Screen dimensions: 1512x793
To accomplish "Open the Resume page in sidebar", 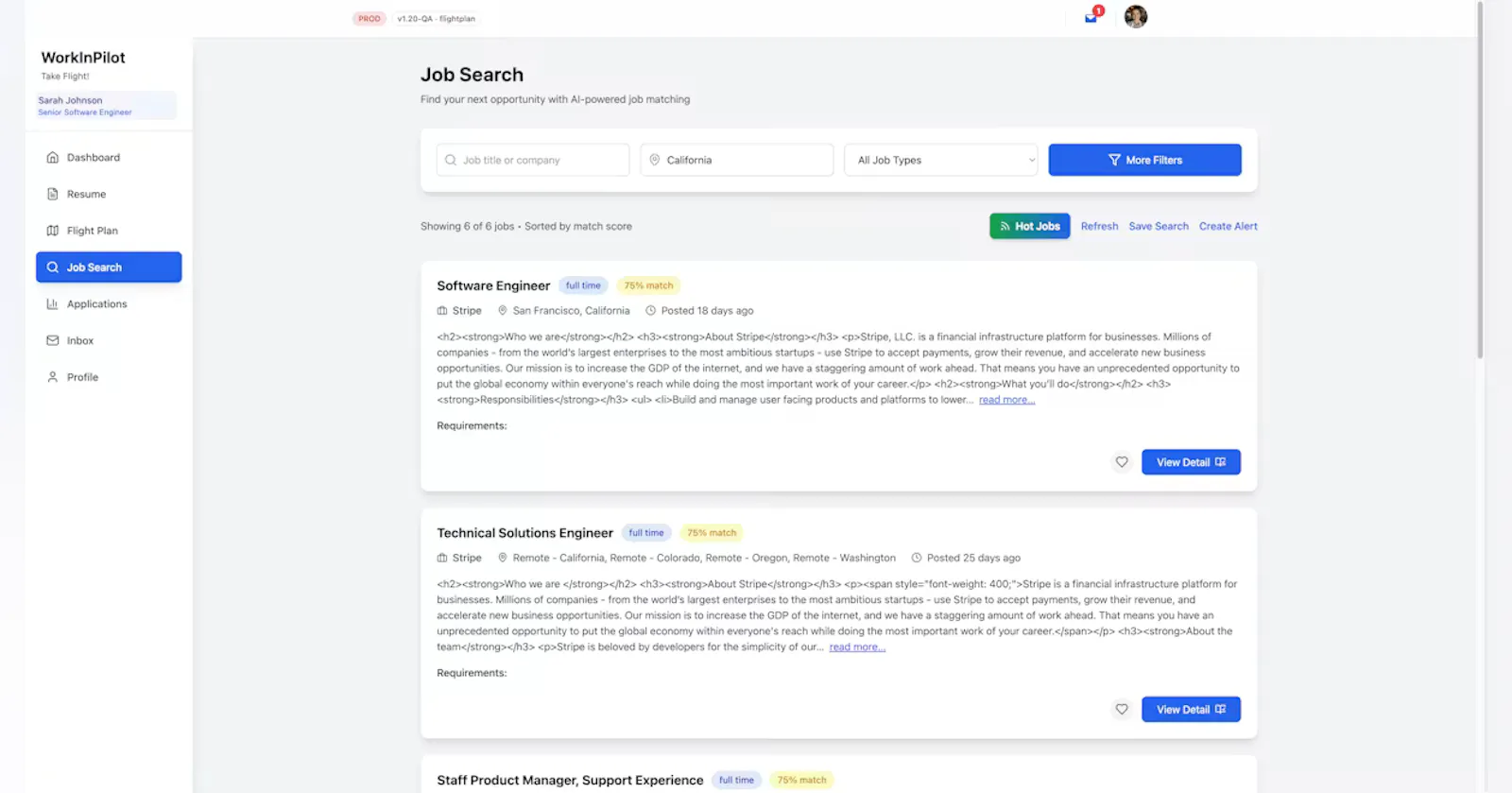I will [109, 194].
